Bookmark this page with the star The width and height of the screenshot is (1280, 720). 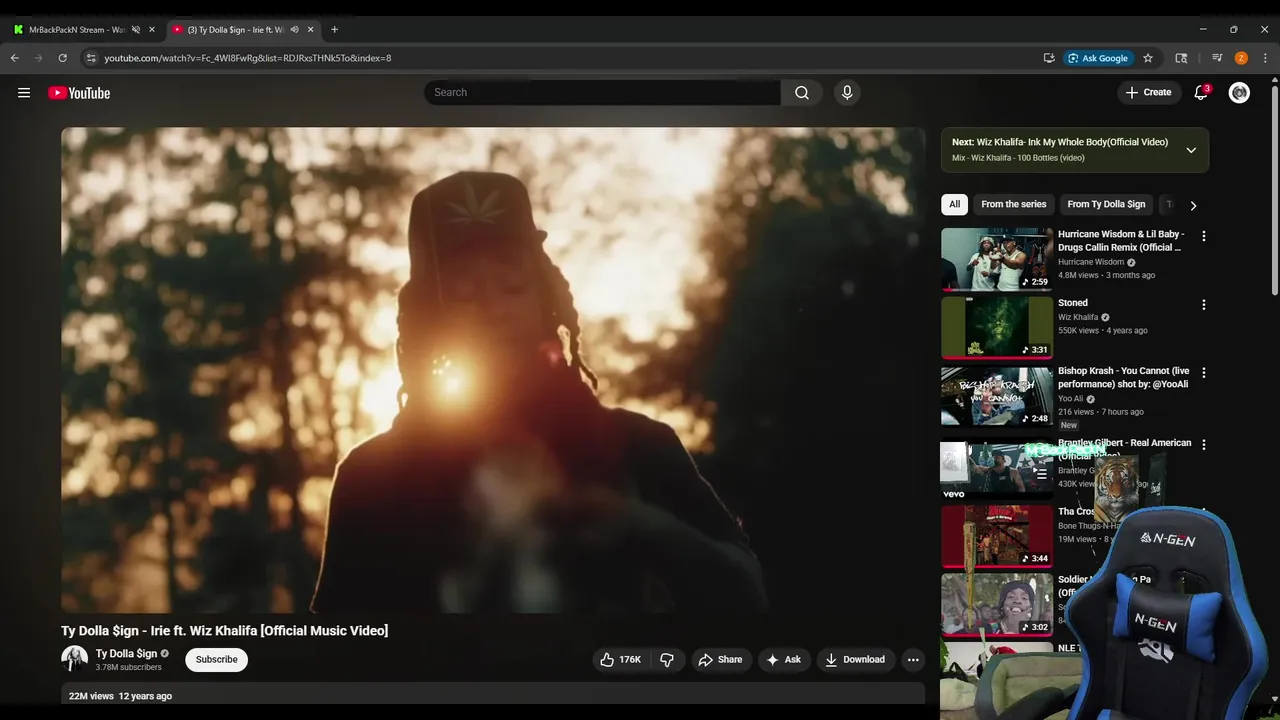[x=1148, y=58]
